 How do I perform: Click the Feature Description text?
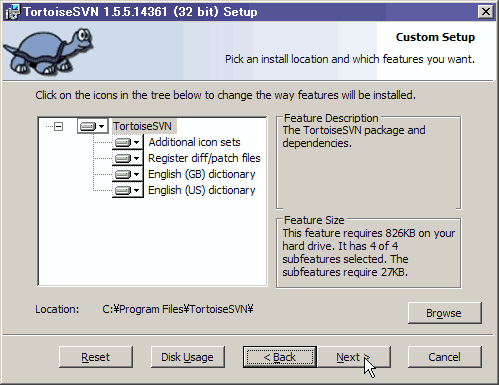[x=354, y=136]
